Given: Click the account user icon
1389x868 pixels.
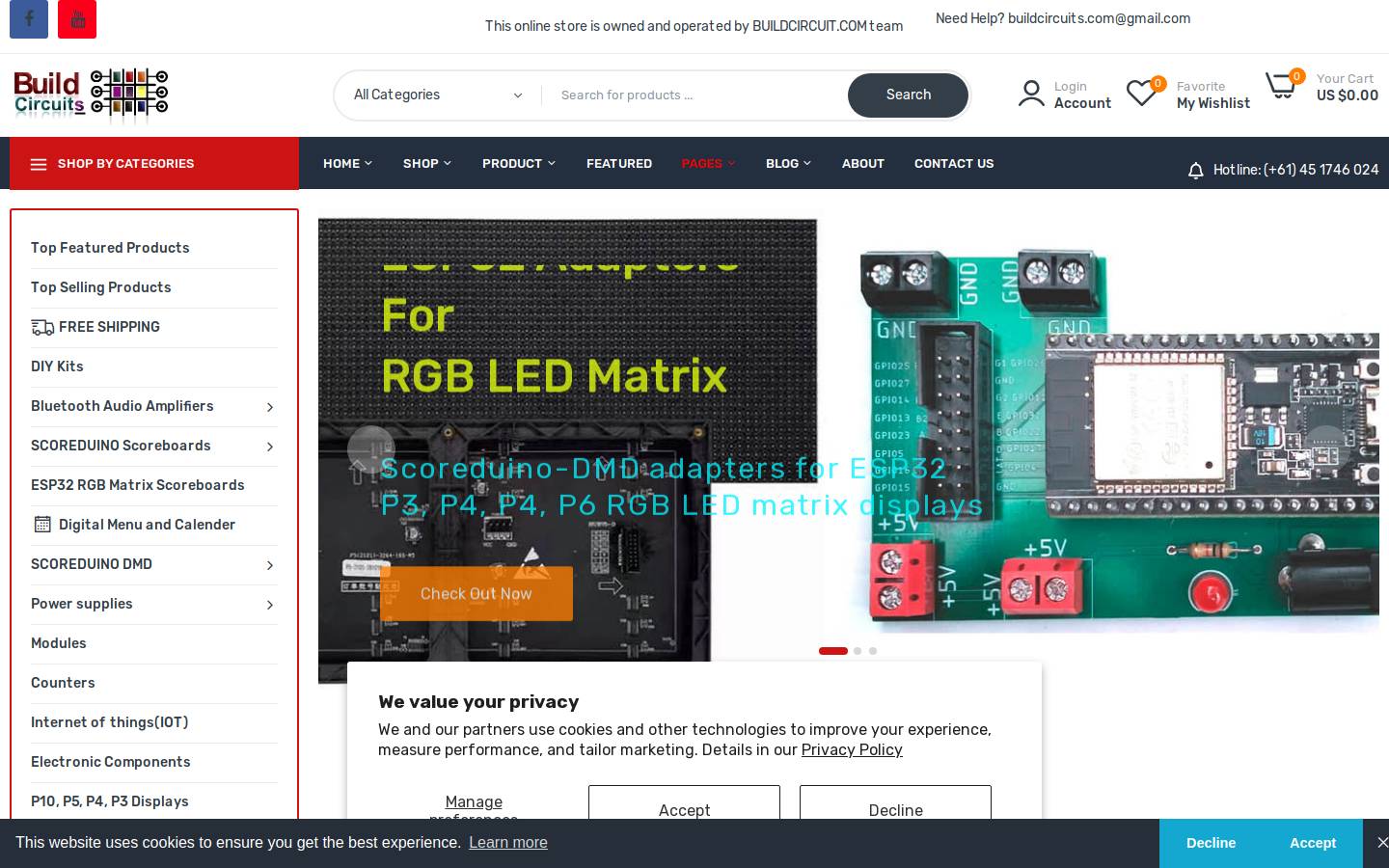Looking at the screenshot, I should pos(1031,94).
